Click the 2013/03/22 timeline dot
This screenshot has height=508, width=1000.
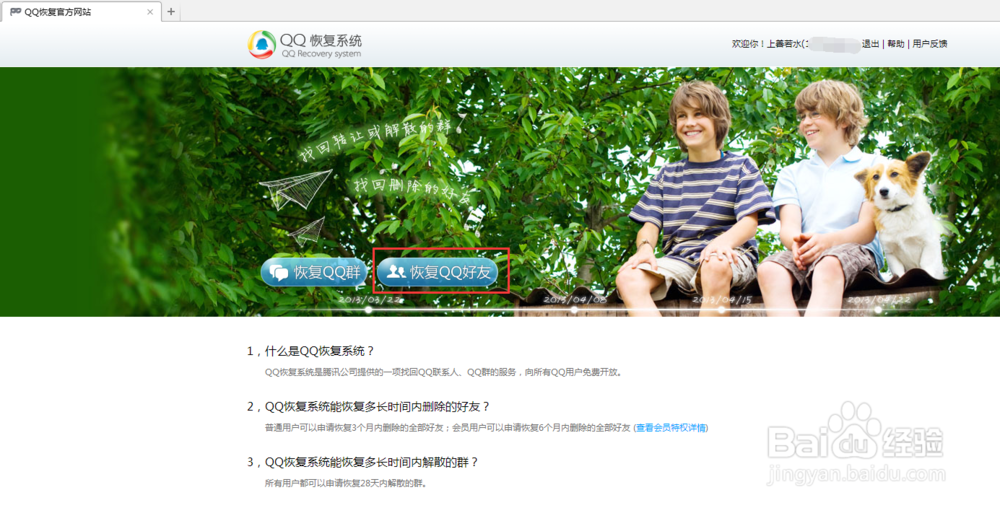(368, 310)
